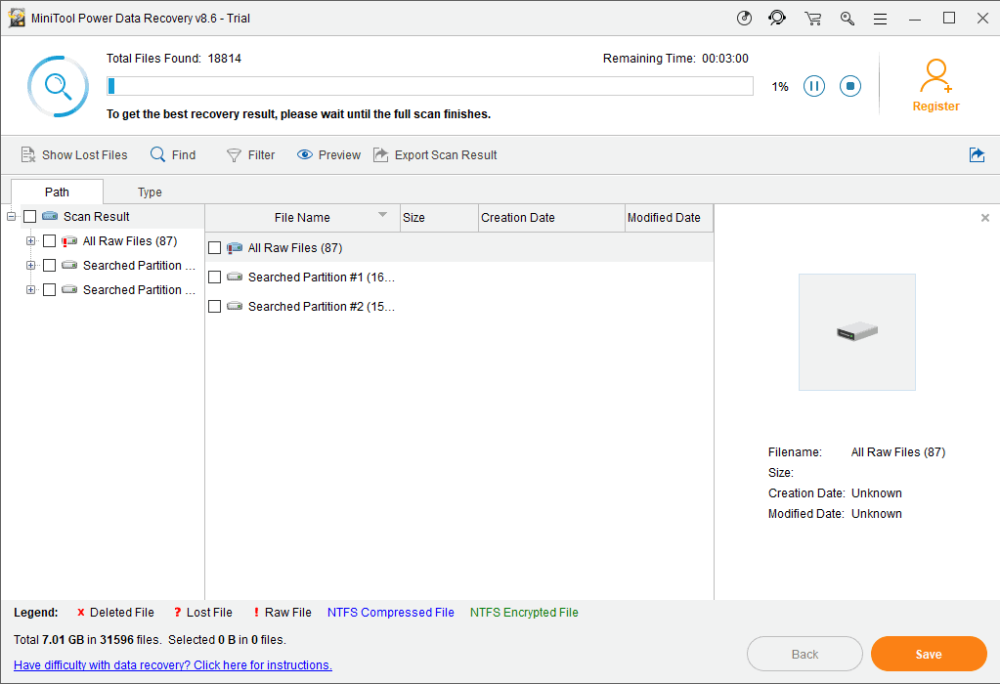Viewport: 1000px width, 684px height.
Task: Stop the scan with the stop button
Action: tap(850, 86)
